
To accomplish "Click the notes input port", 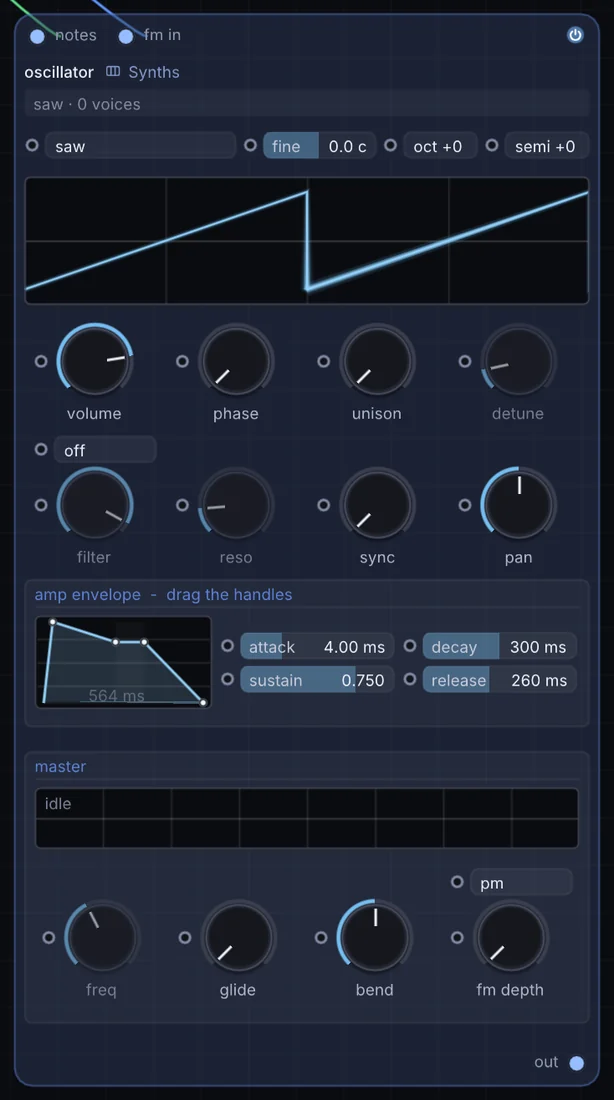I will click(37, 36).
